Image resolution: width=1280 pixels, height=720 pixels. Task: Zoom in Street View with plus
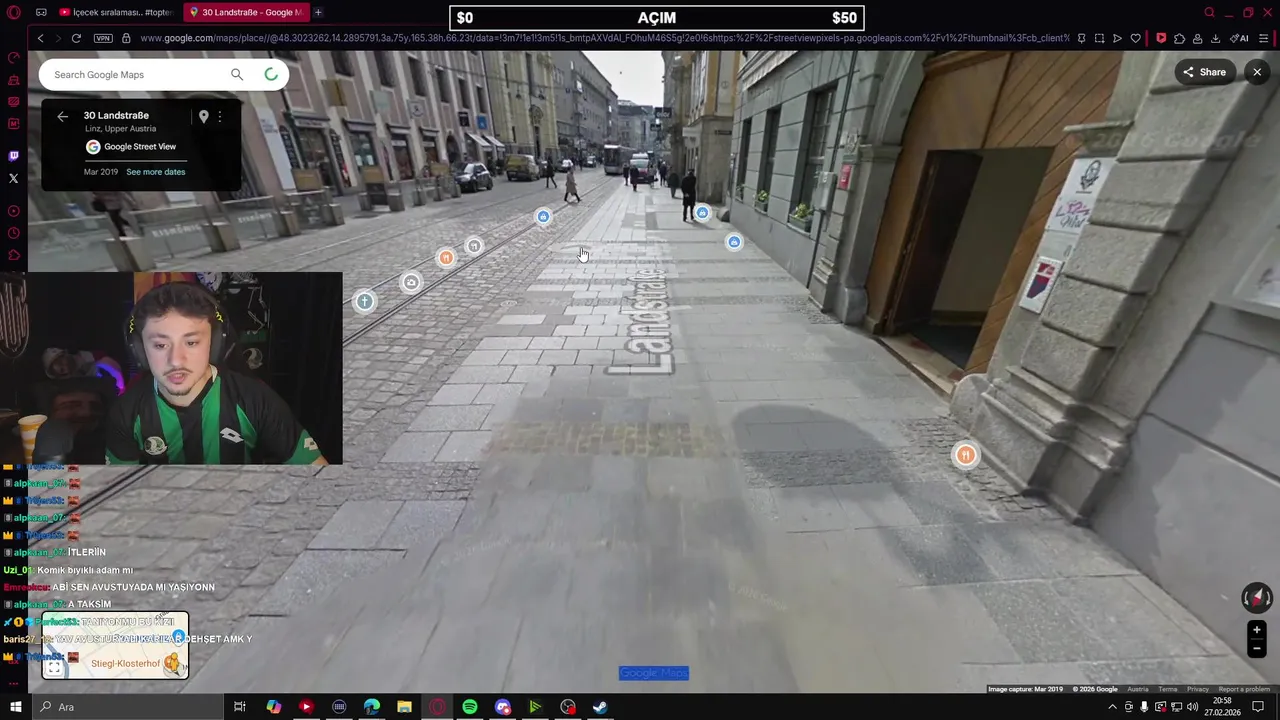coord(1257,630)
